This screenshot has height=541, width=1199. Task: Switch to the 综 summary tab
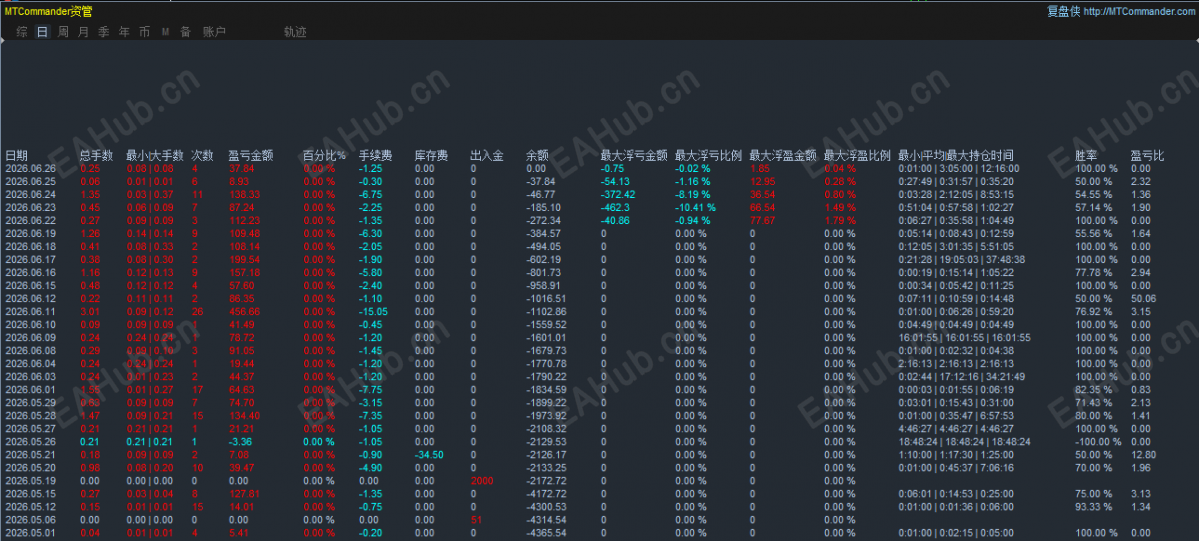point(22,32)
